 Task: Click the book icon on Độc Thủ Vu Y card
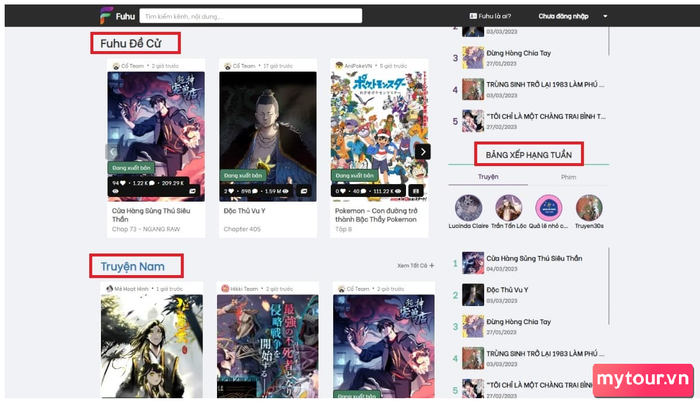(304, 191)
